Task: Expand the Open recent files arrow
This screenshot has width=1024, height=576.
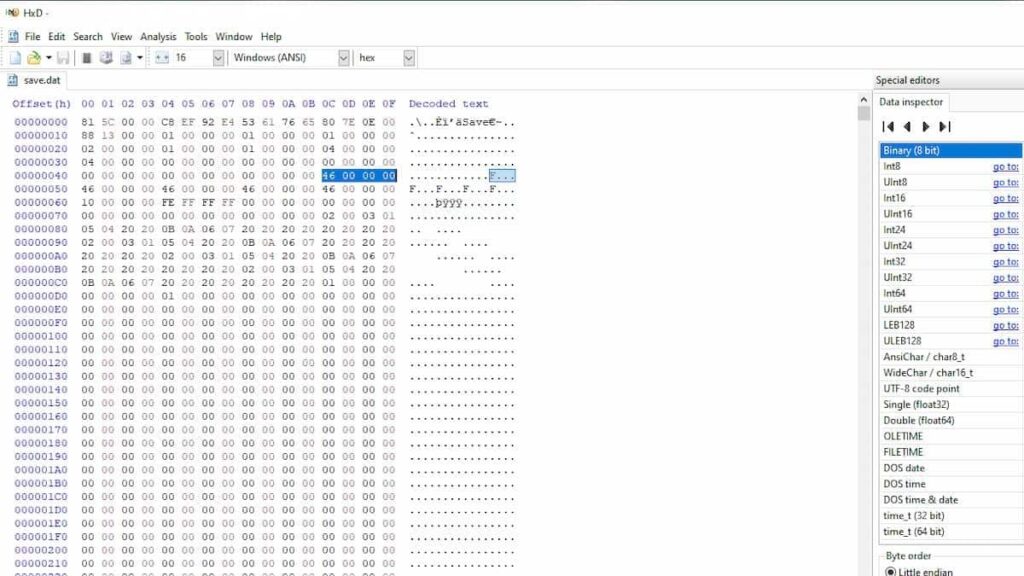Action: [49, 58]
